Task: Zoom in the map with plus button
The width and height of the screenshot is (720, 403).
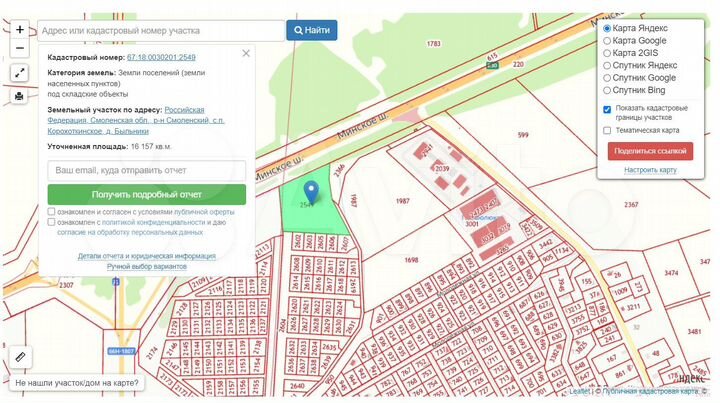Action: pos(20,30)
